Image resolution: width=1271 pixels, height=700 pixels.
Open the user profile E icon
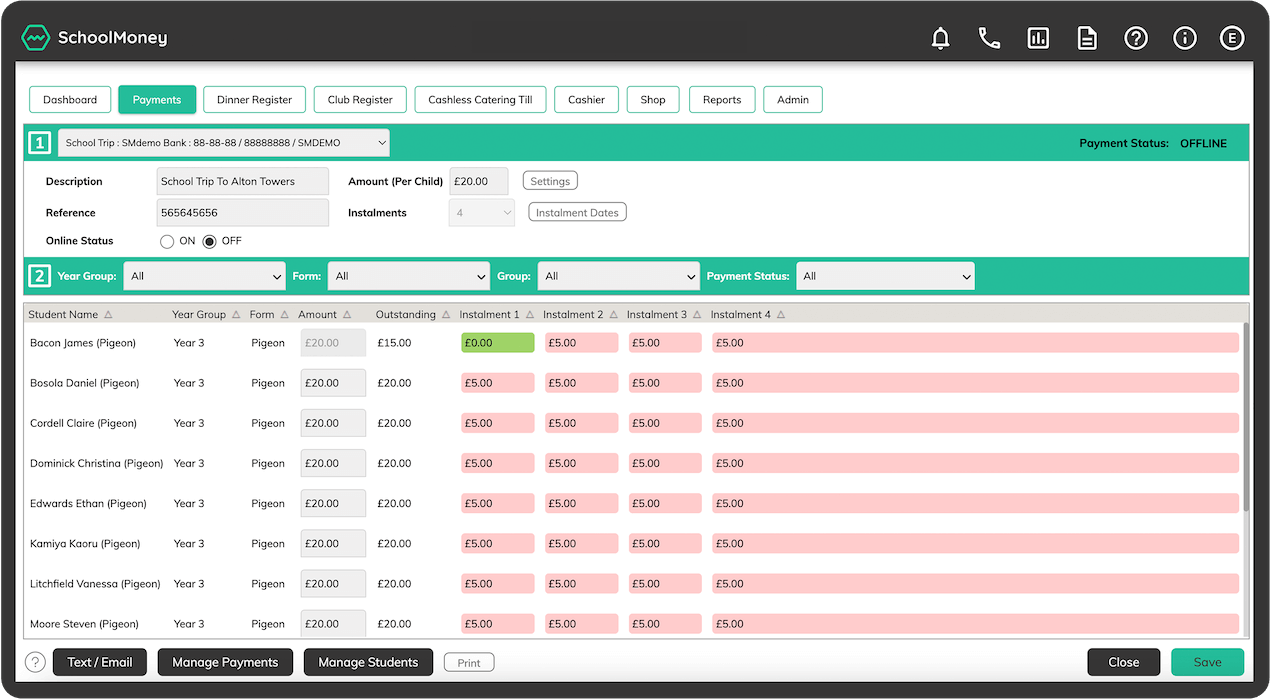[1232, 38]
